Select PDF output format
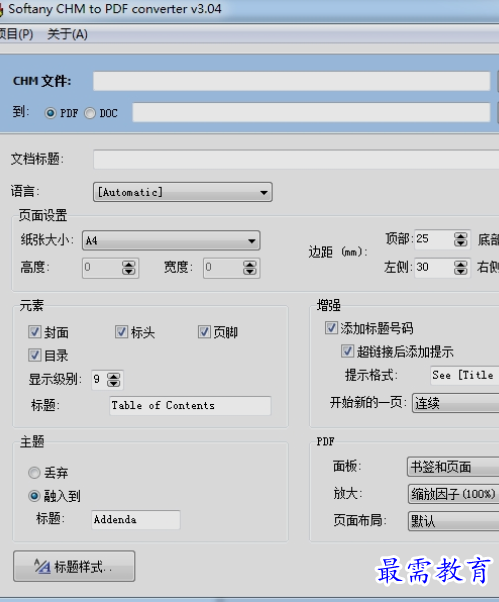Viewport: 499px width, 602px height. click(50, 113)
